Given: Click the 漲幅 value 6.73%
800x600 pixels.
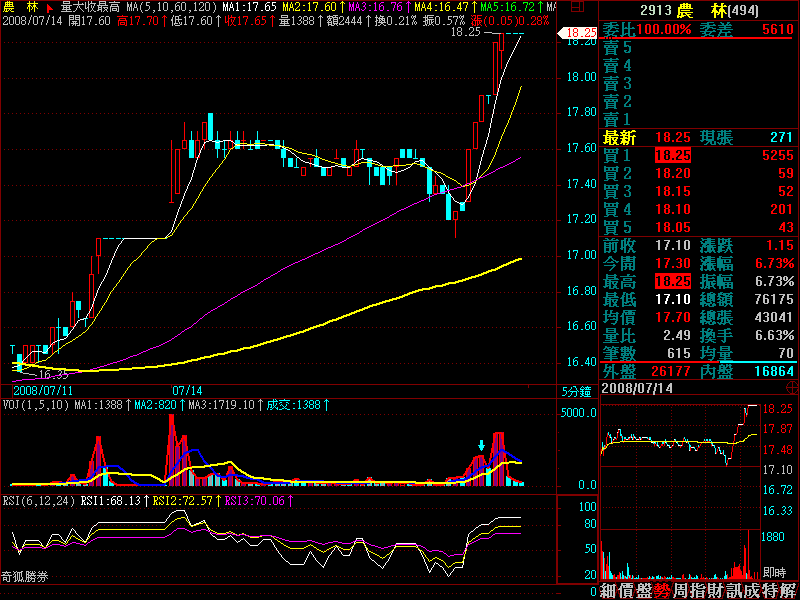Looking at the screenshot, I should click(x=774, y=263).
